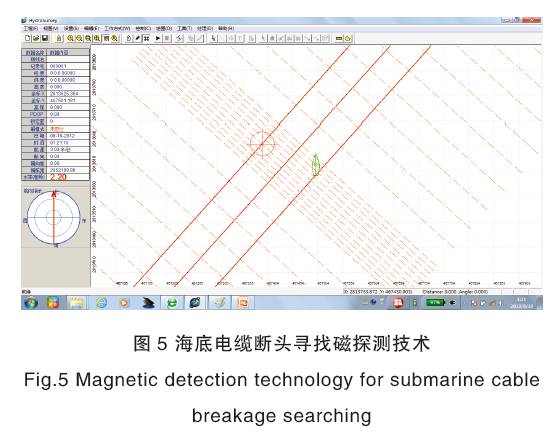The image size is (560, 447).
Task: Click the grid hash toolbar icon
Action: click(146, 38)
